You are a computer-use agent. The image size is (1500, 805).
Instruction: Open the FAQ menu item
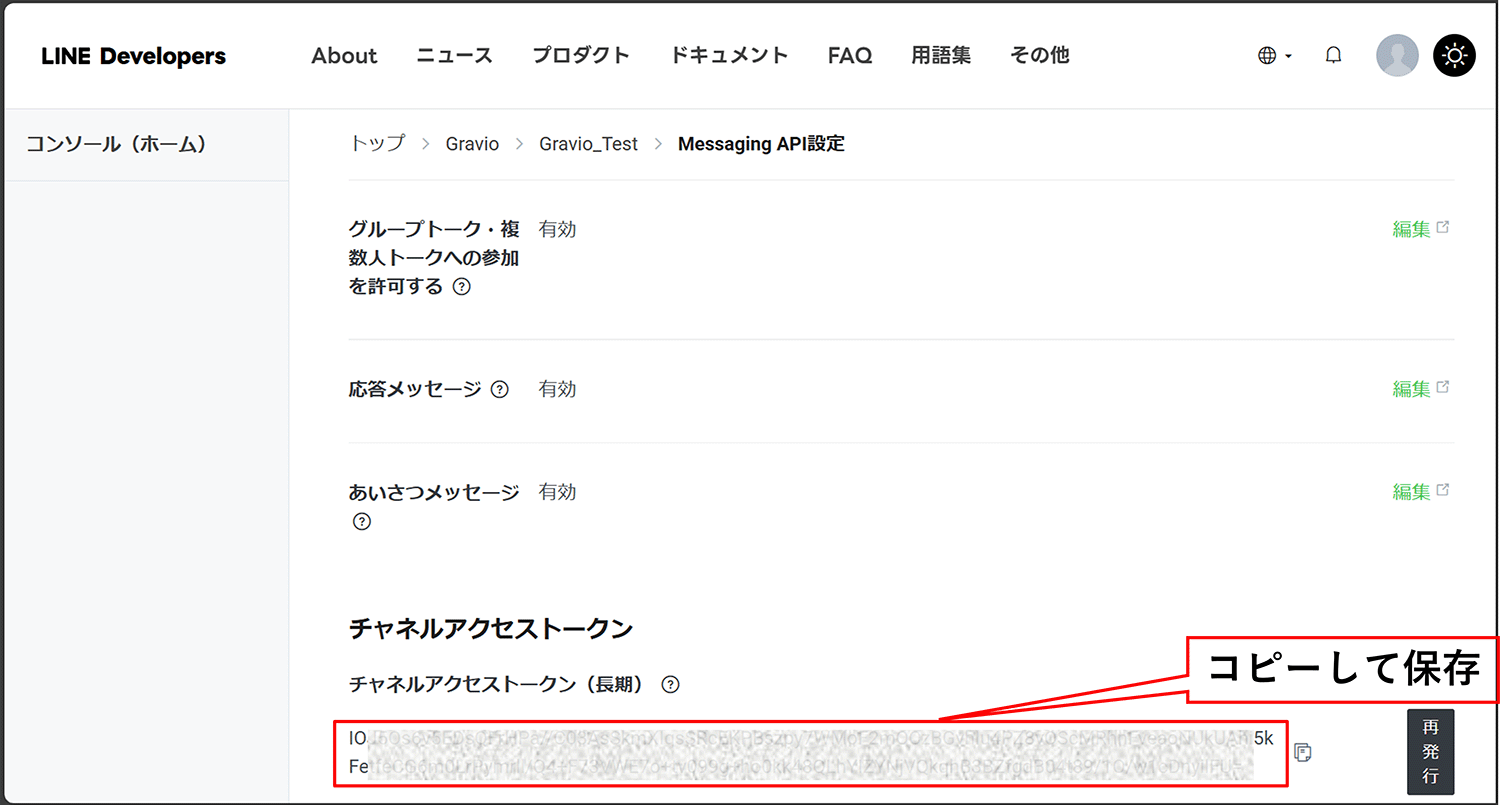[x=850, y=56]
